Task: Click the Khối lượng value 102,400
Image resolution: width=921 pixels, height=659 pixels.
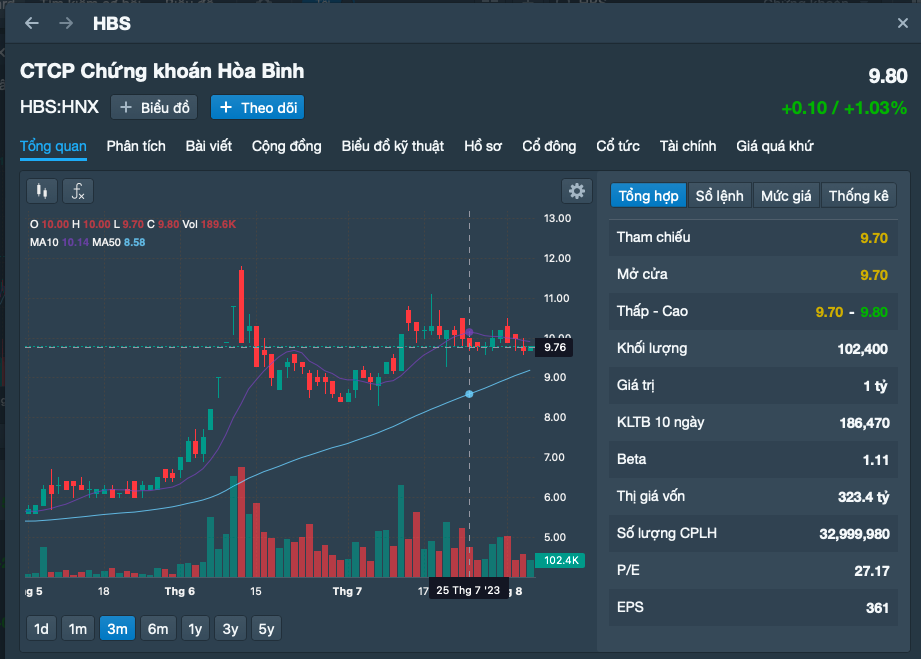Action: [862, 349]
